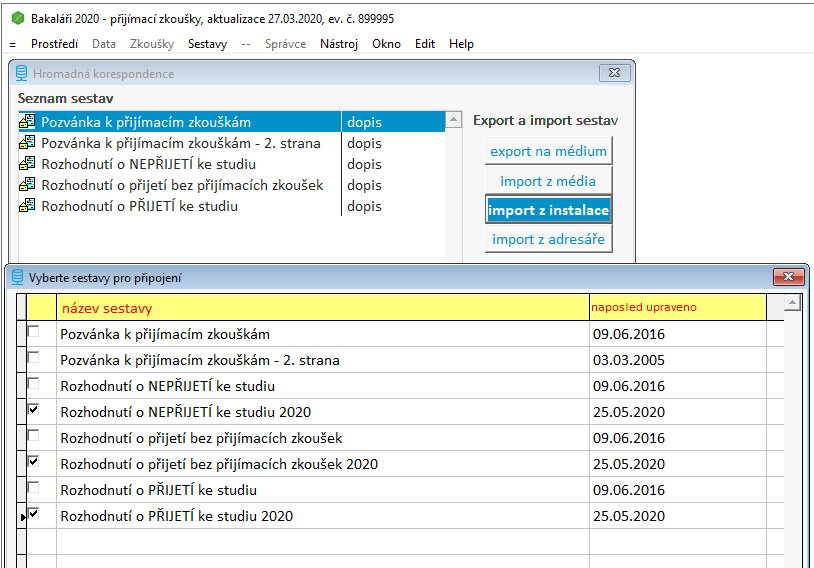Viewport: 814px width, 568px height.
Task: Sort by the naposled upraveno column header
Action: click(676, 307)
